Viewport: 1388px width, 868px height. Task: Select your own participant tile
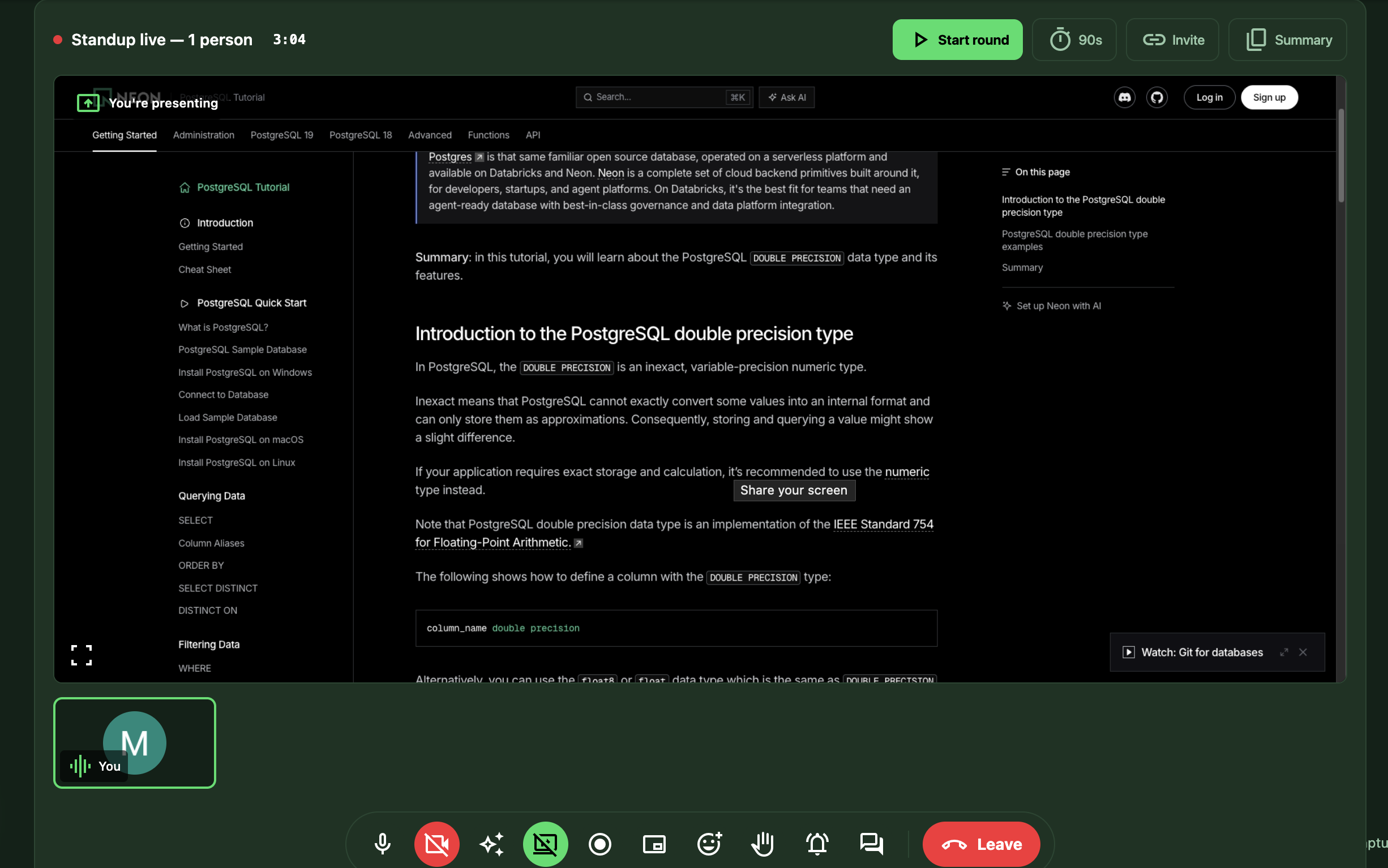click(134, 743)
